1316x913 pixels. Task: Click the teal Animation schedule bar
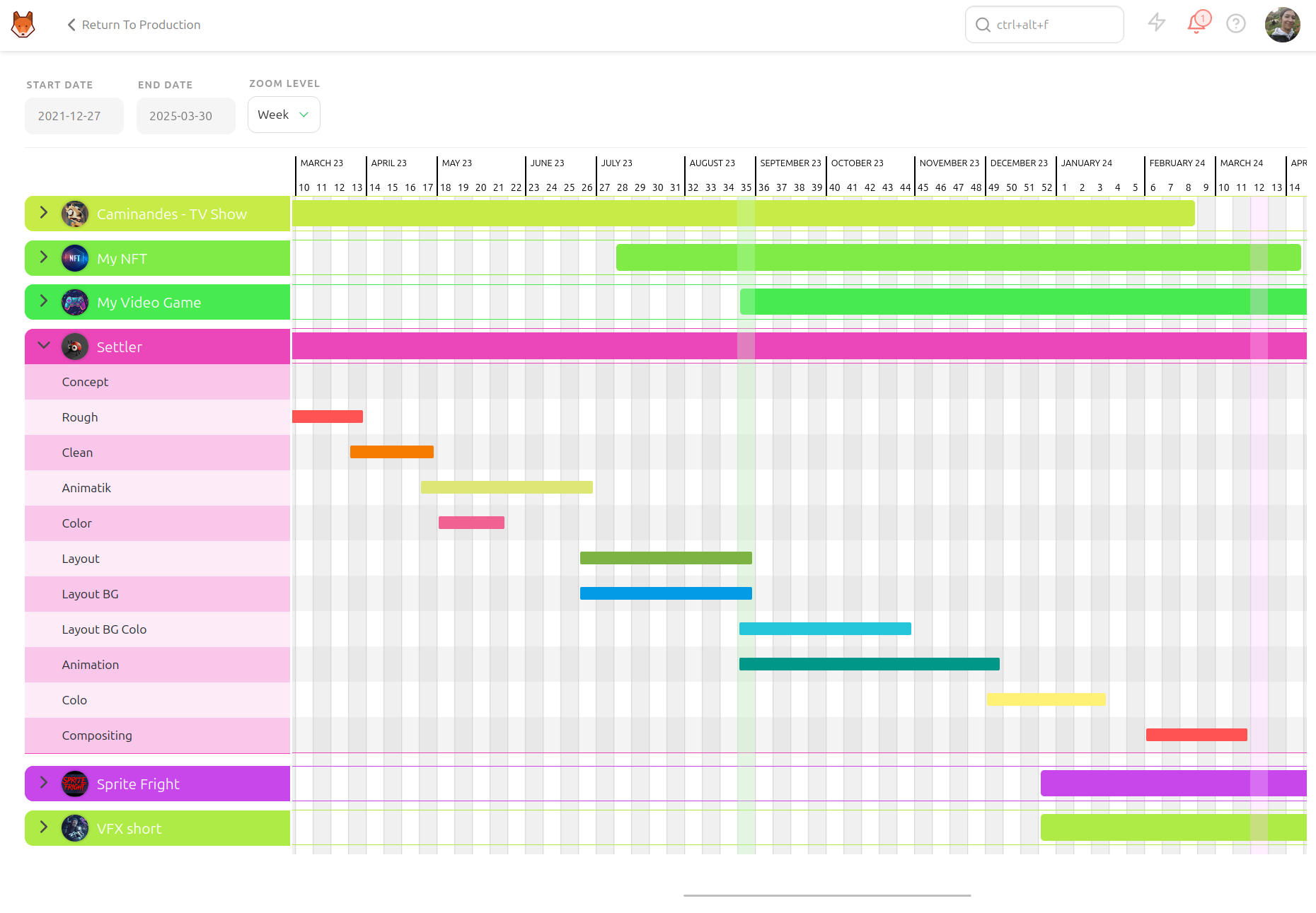point(870,664)
